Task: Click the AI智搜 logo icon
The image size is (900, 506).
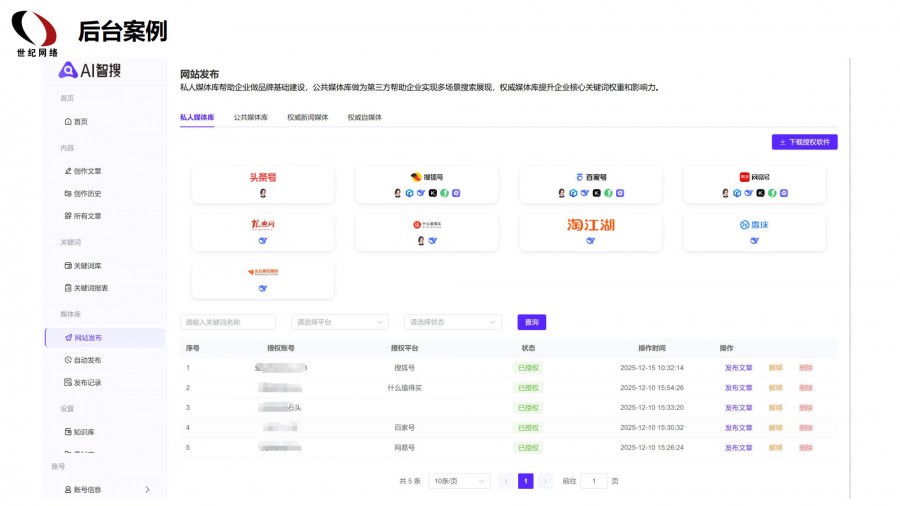Action: coord(68,70)
